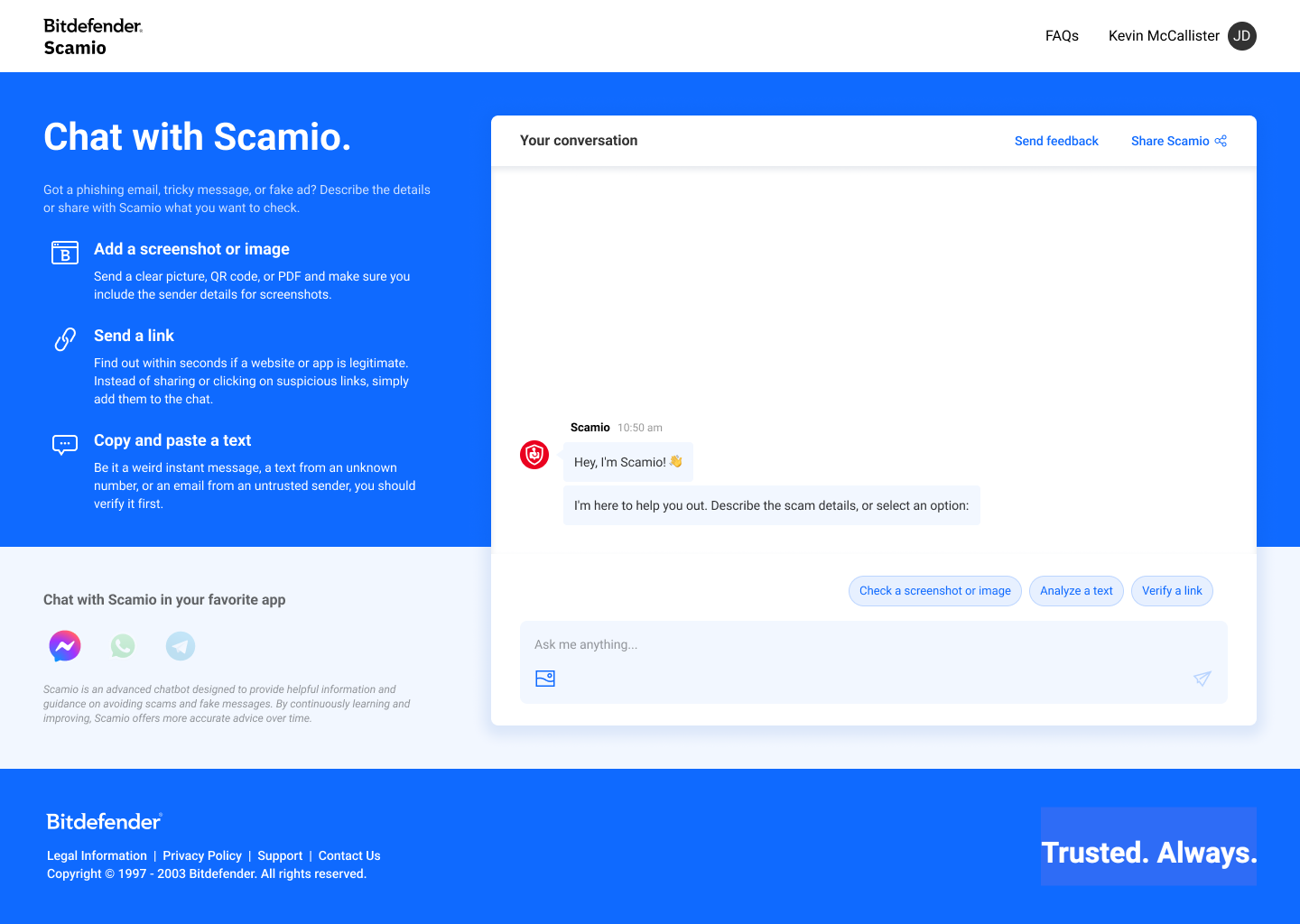Select the Analyze a text option
Image resolution: width=1300 pixels, height=924 pixels.
coord(1076,590)
